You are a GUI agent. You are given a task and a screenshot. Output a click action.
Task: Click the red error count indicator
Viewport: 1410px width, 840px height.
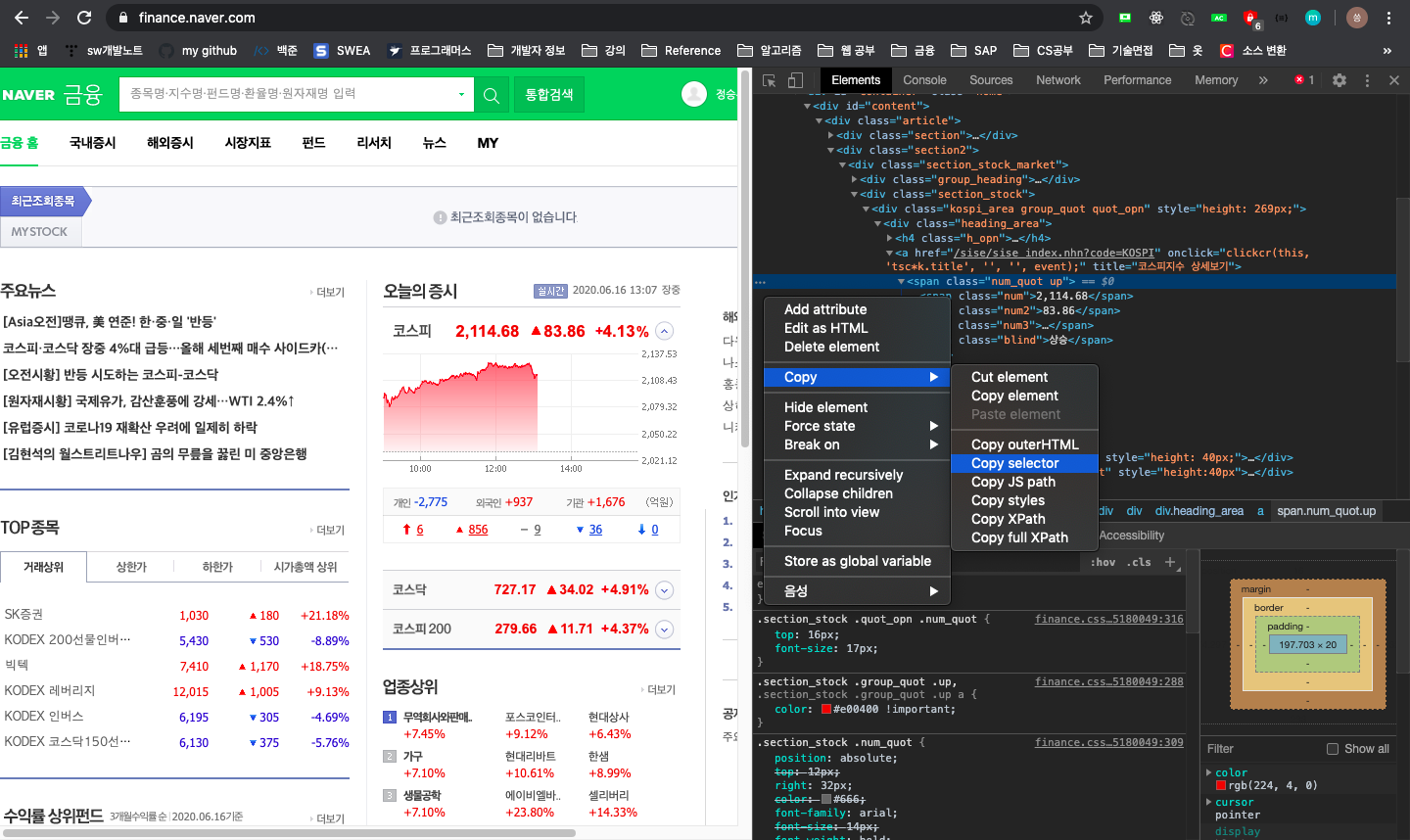coord(1304,80)
